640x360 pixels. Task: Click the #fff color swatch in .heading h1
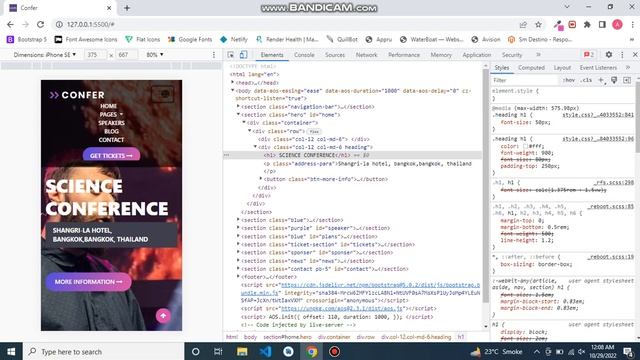click(526, 146)
